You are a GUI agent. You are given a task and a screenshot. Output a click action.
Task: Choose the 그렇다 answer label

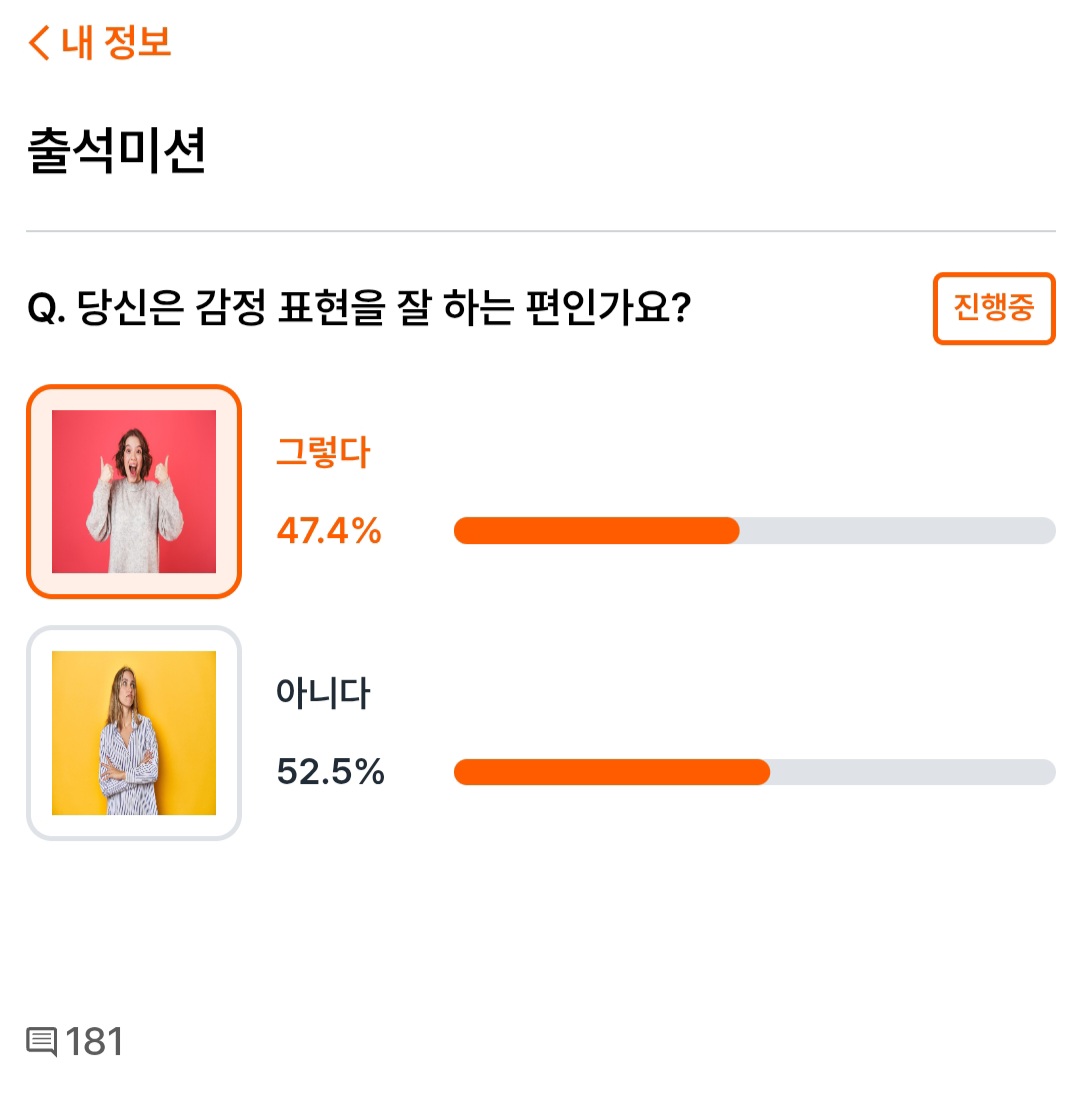pyautogui.click(x=323, y=451)
